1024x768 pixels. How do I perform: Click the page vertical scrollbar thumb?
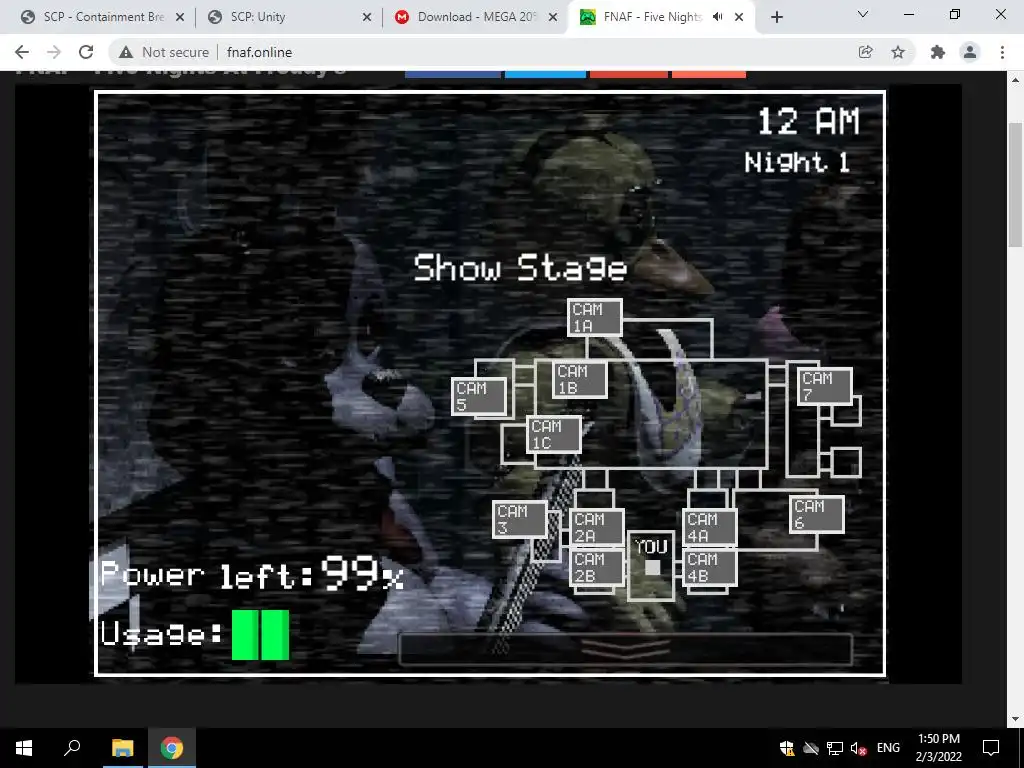point(1015,185)
